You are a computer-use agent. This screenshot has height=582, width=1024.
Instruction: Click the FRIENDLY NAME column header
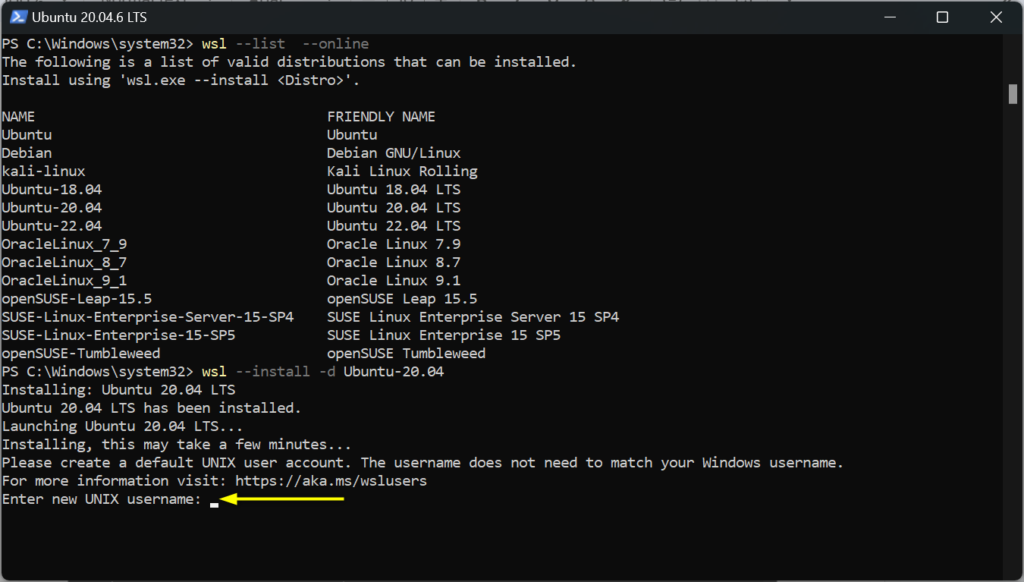381,116
